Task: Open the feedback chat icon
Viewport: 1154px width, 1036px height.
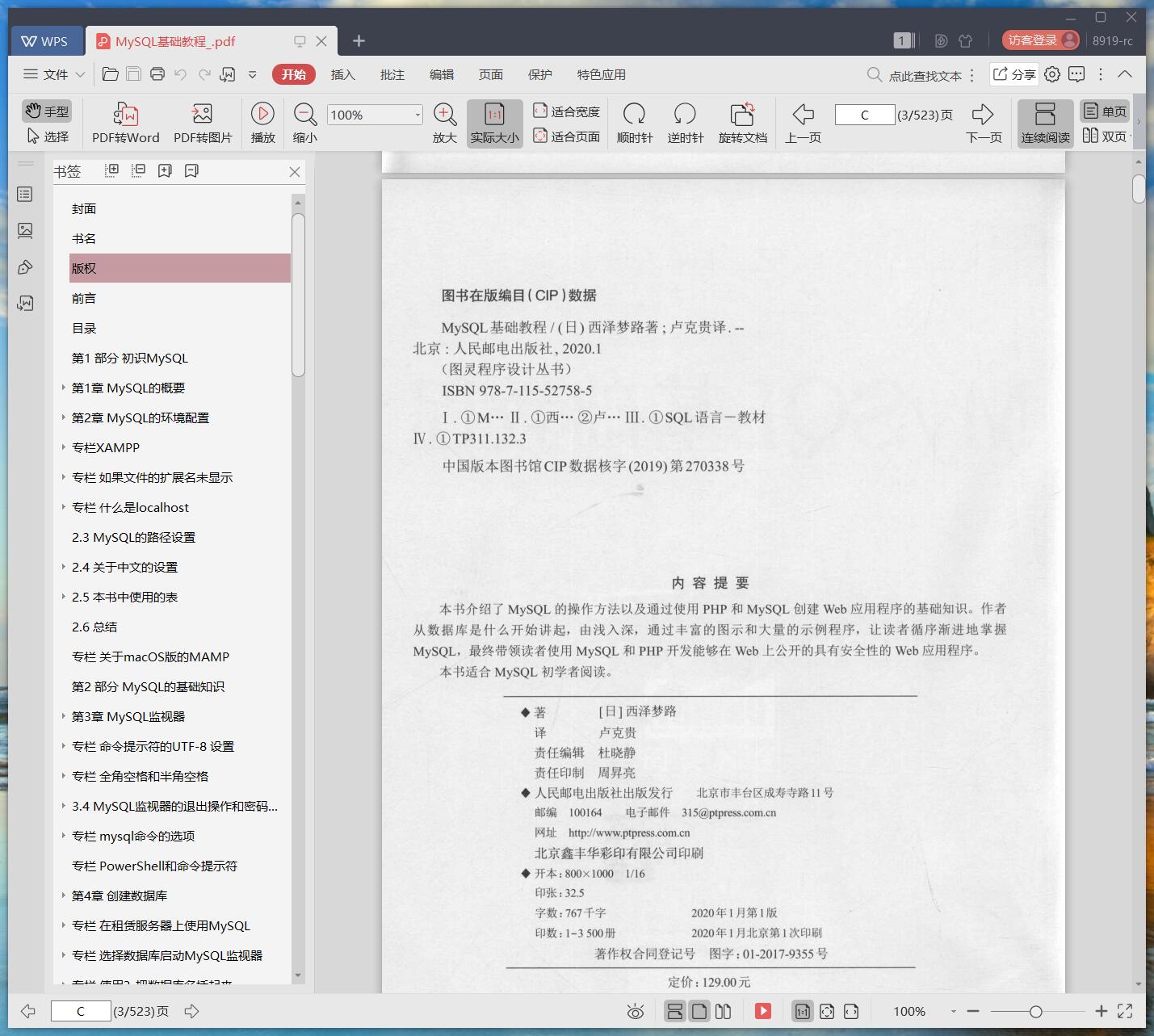Action: (x=1076, y=74)
